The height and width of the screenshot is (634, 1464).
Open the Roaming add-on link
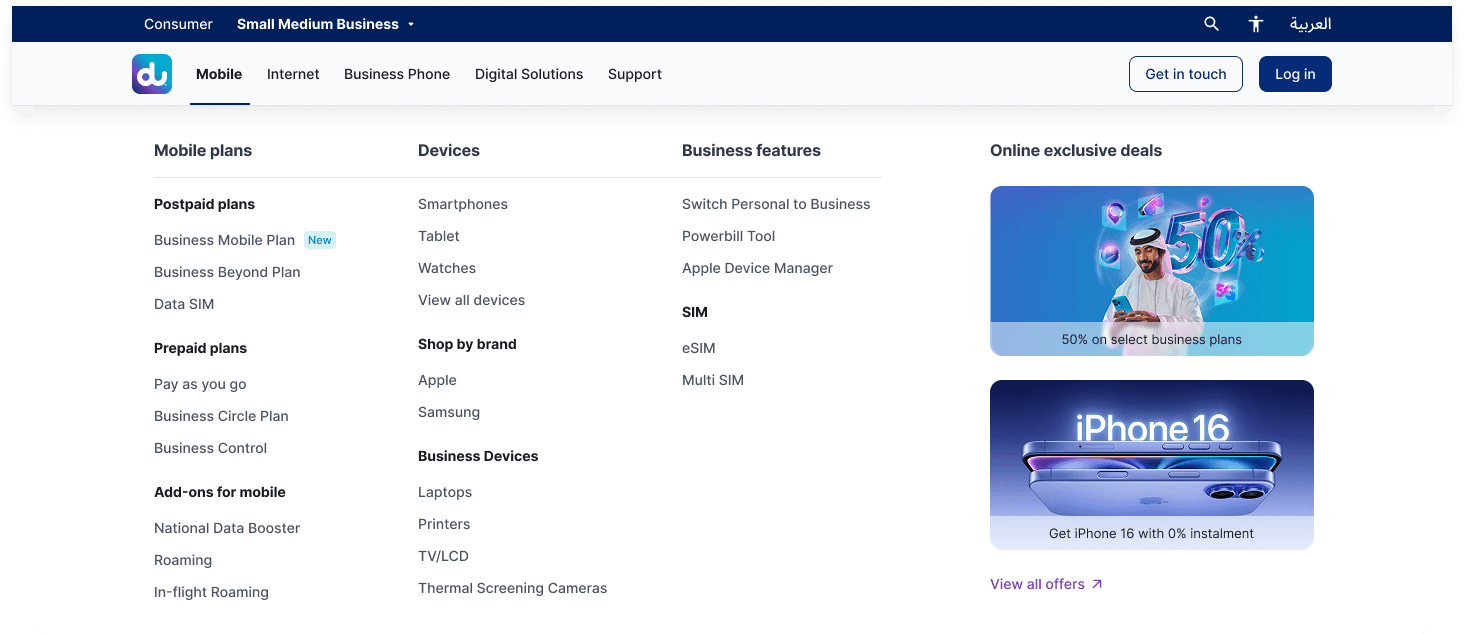tap(183, 560)
